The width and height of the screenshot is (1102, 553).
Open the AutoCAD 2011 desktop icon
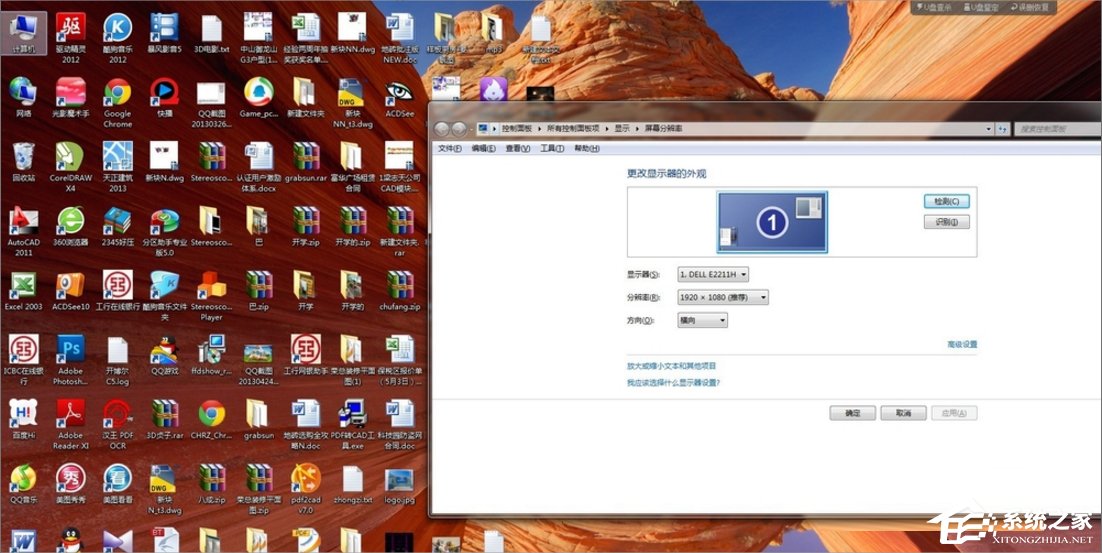[x=22, y=222]
